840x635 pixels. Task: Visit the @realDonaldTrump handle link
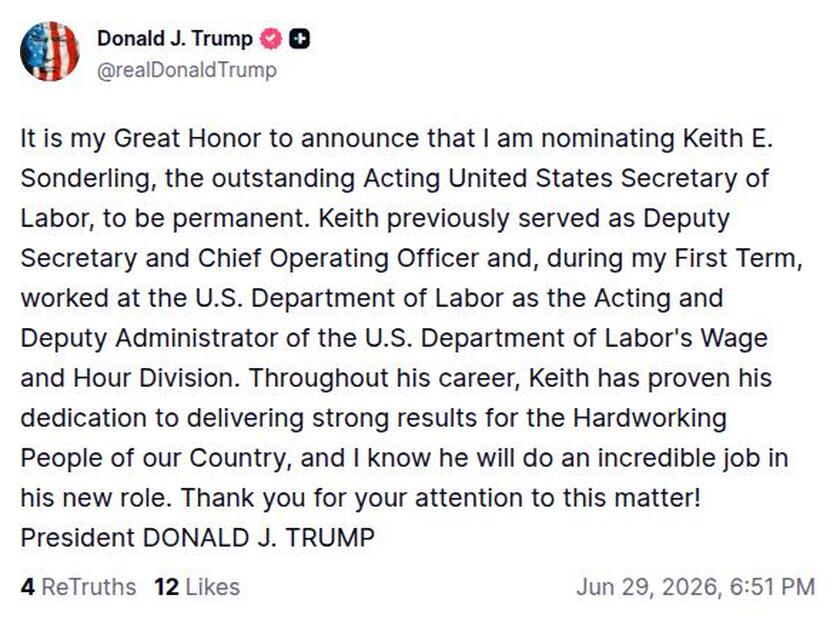(x=186, y=70)
